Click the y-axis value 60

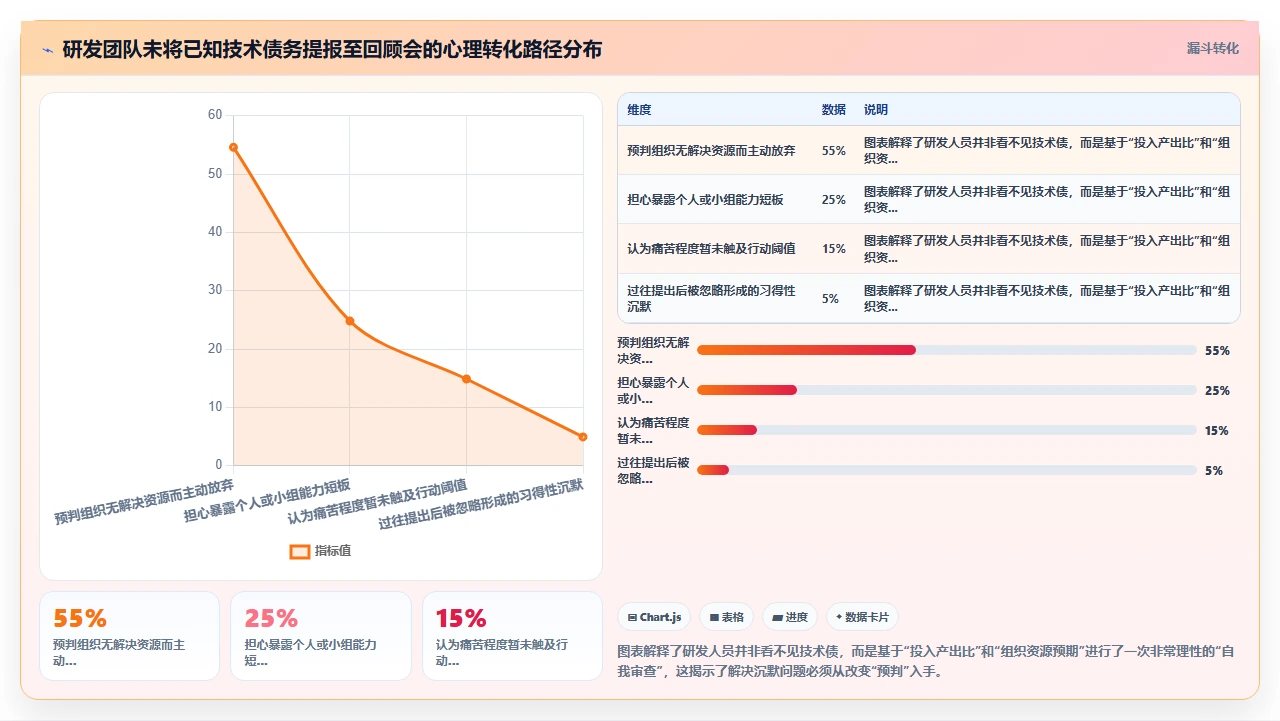pos(215,115)
